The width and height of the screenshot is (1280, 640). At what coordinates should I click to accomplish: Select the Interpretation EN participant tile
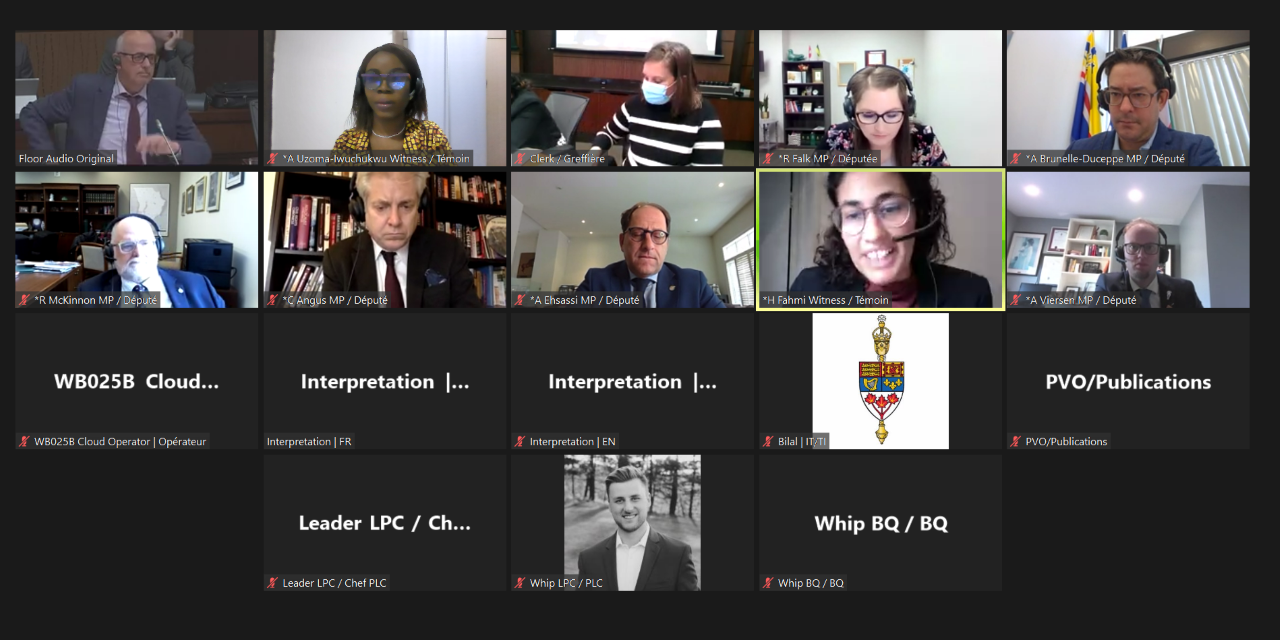coord(632,381)
